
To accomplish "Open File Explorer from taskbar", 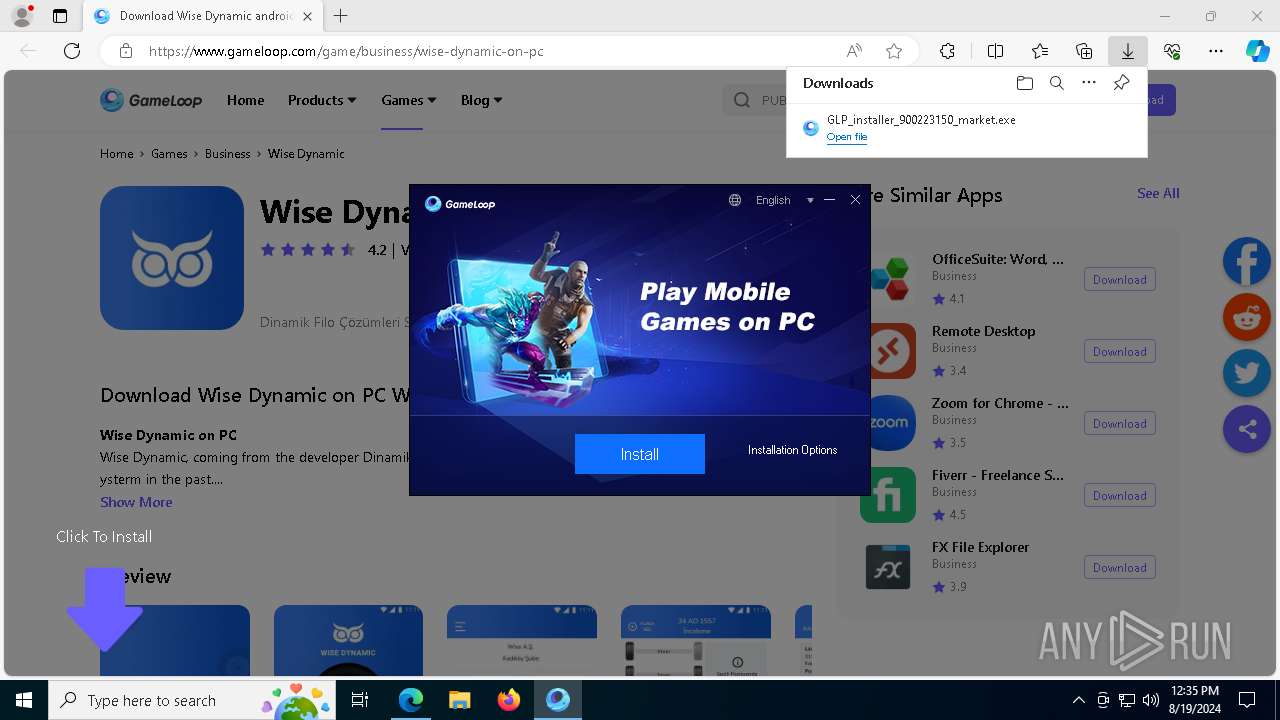I will coord(459,700).
